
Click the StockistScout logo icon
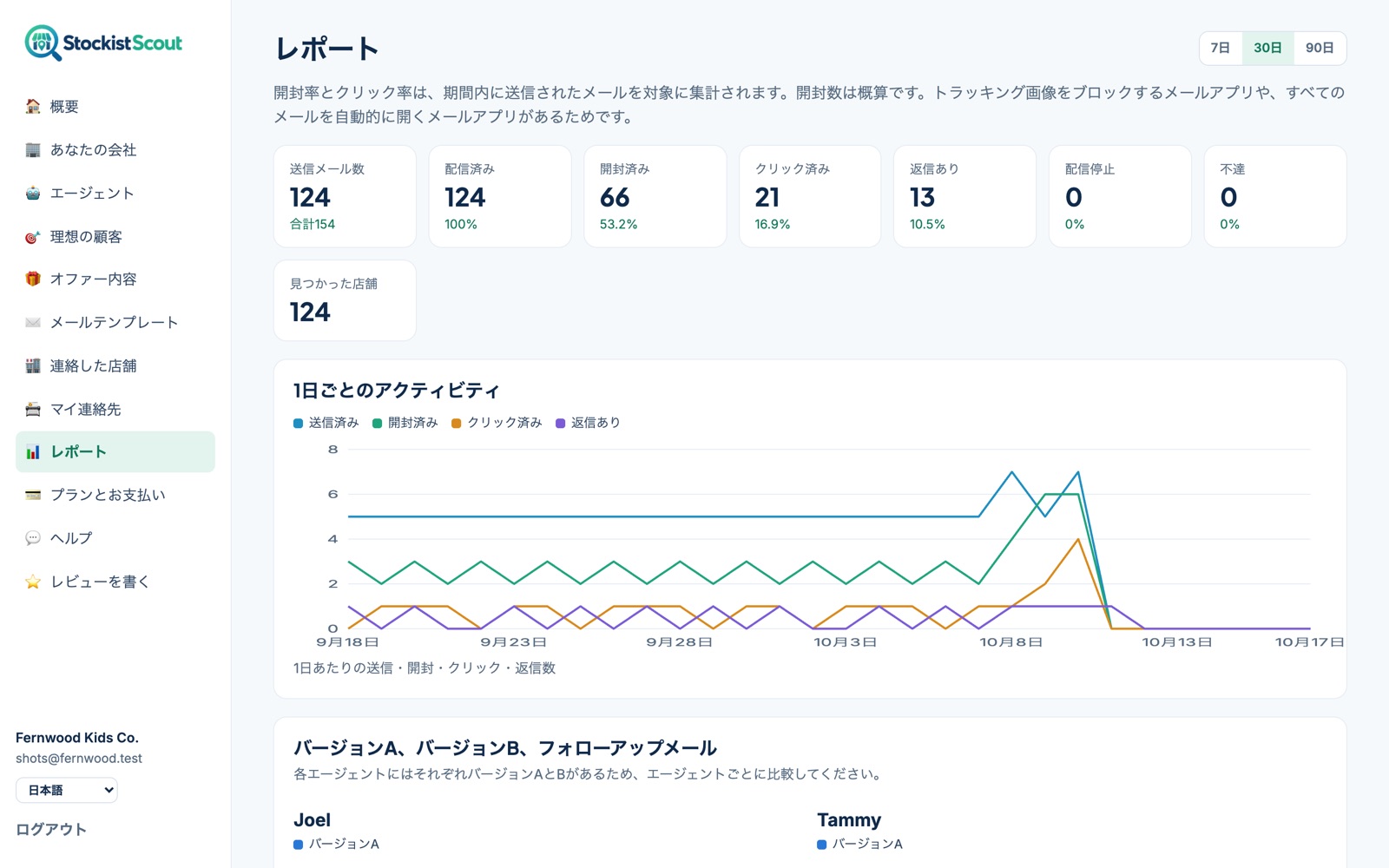(43, 43)
